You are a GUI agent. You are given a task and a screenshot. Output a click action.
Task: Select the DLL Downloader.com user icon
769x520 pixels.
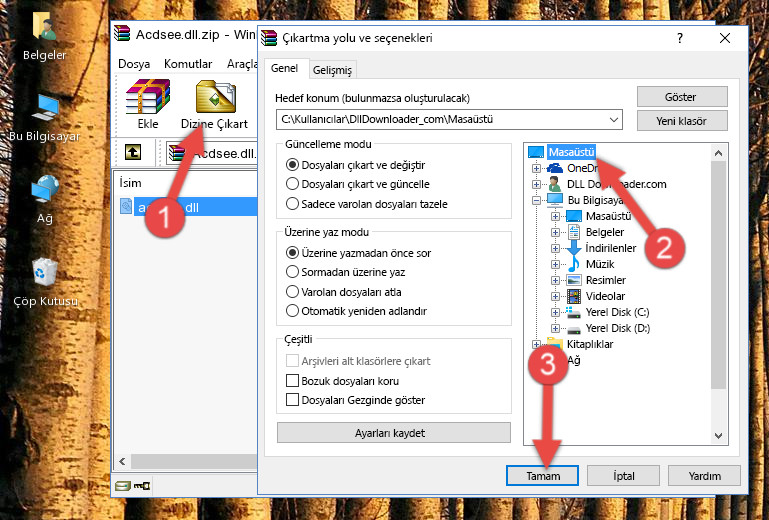(555, 184)
